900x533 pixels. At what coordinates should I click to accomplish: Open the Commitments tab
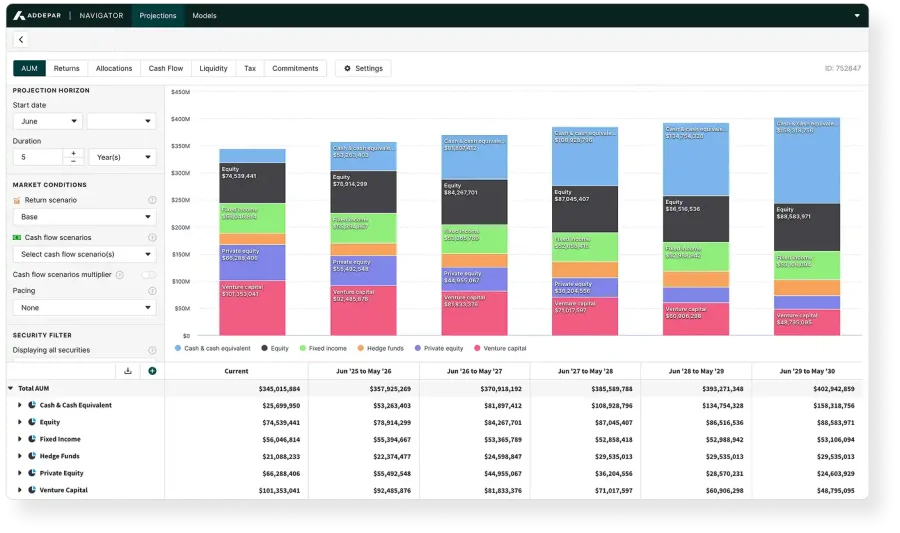(x=295, y=68)
